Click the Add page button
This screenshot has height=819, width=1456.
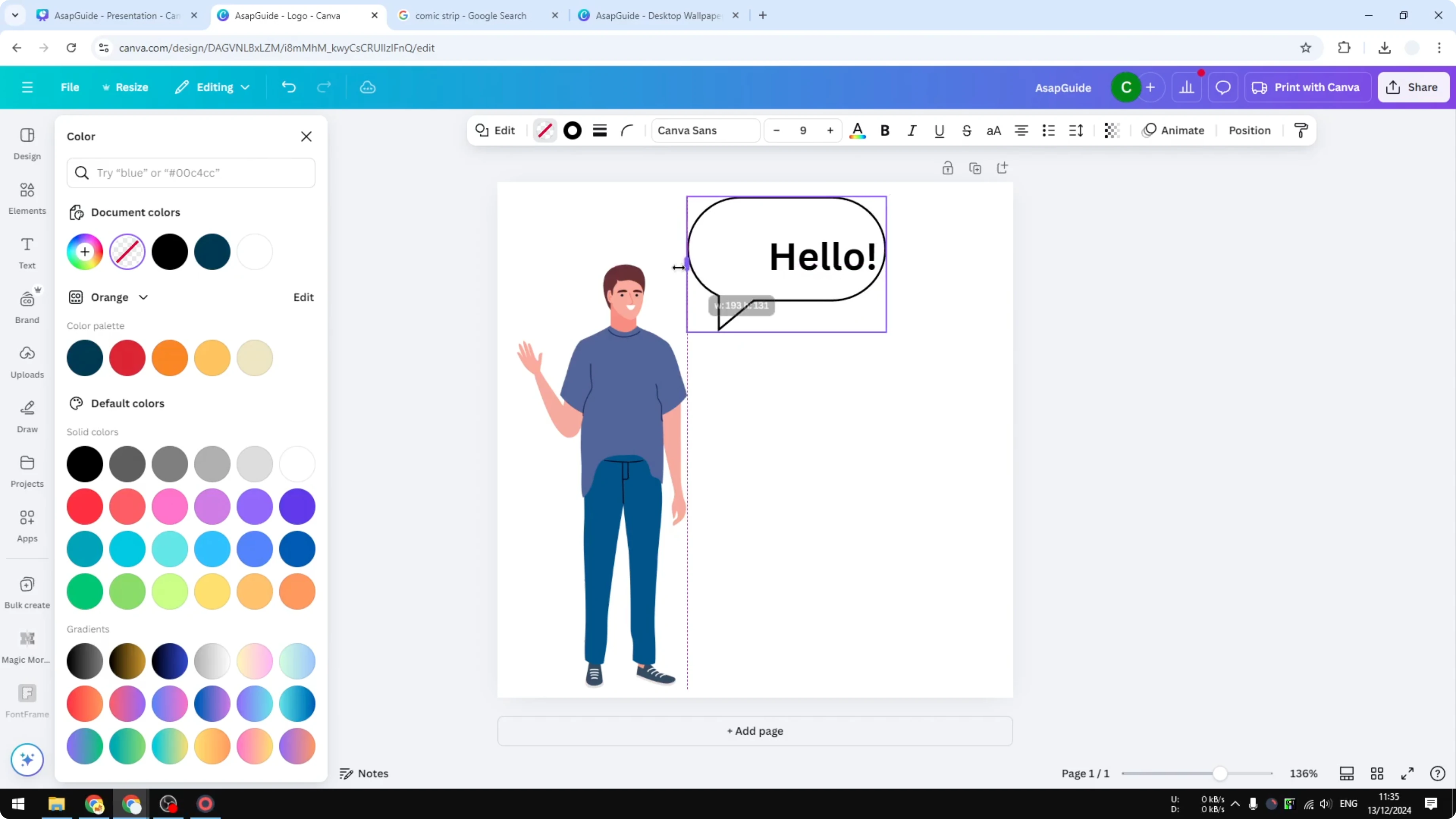click(x=755, y=731)
